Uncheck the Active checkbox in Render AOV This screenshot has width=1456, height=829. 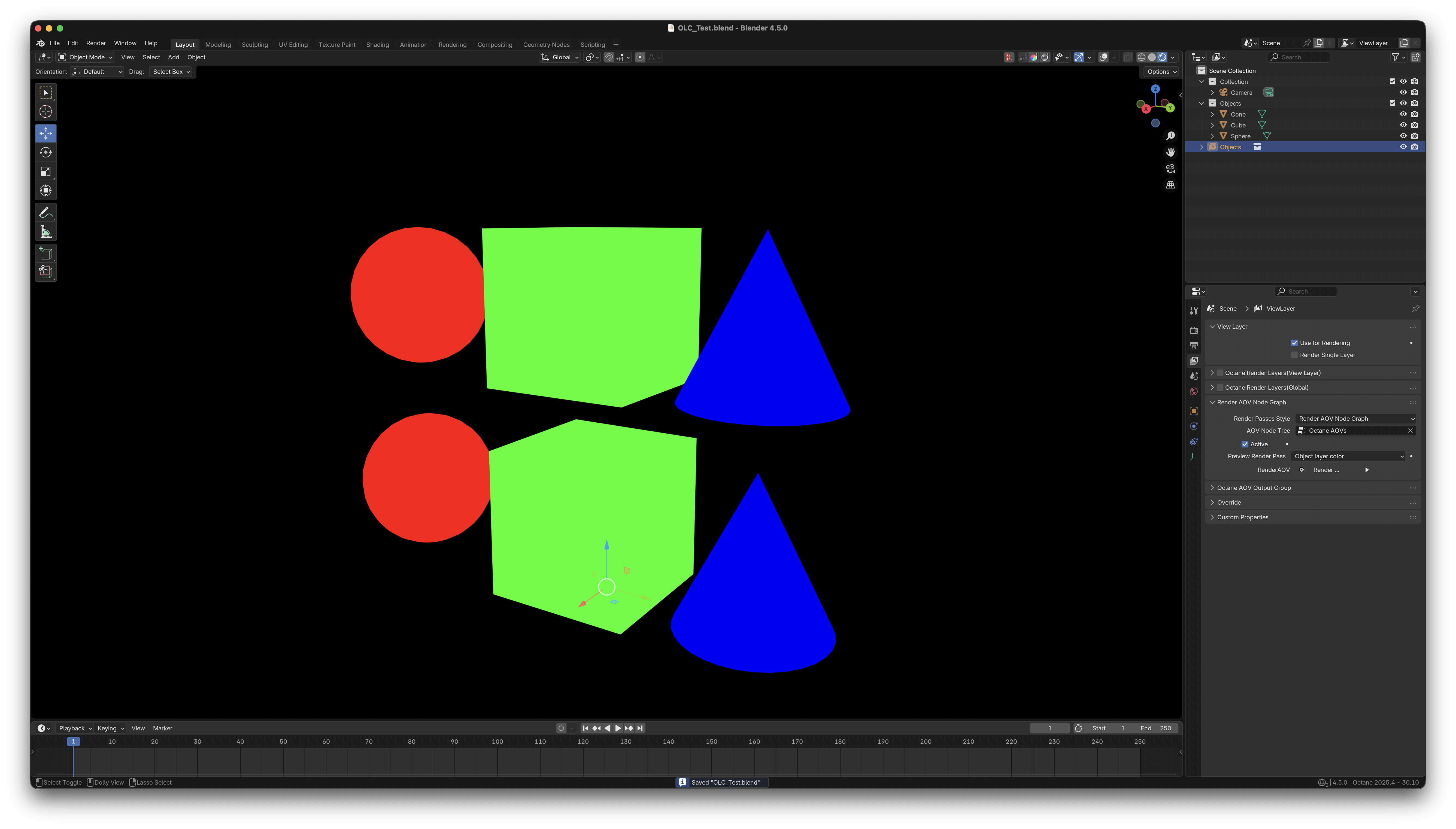[1245, 444]
